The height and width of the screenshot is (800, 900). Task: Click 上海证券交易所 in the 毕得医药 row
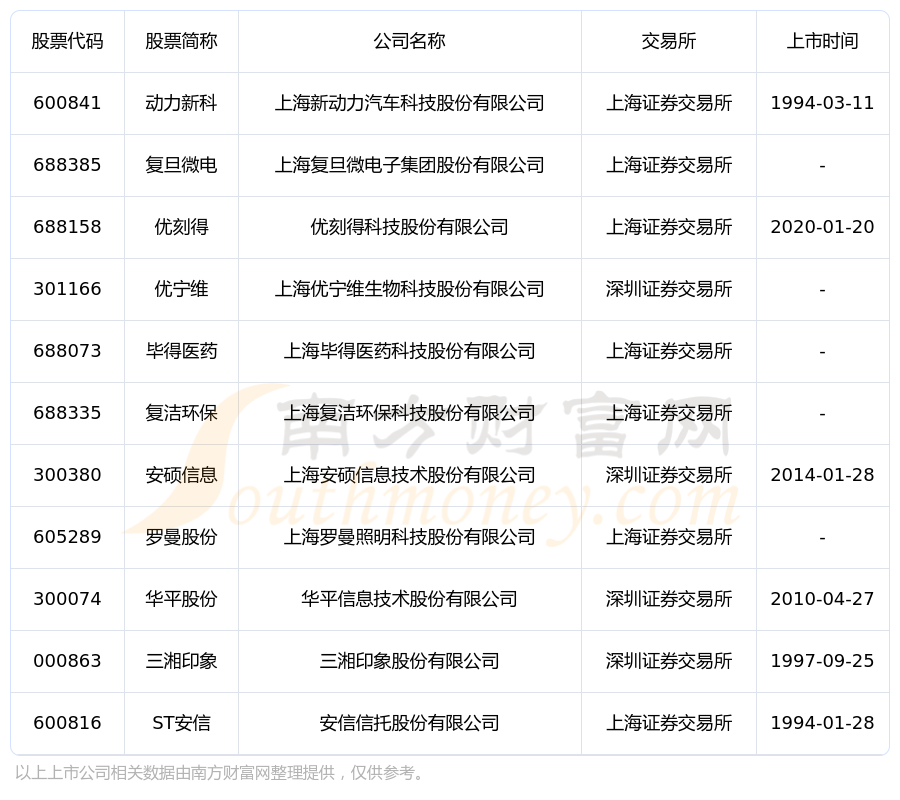669,351
